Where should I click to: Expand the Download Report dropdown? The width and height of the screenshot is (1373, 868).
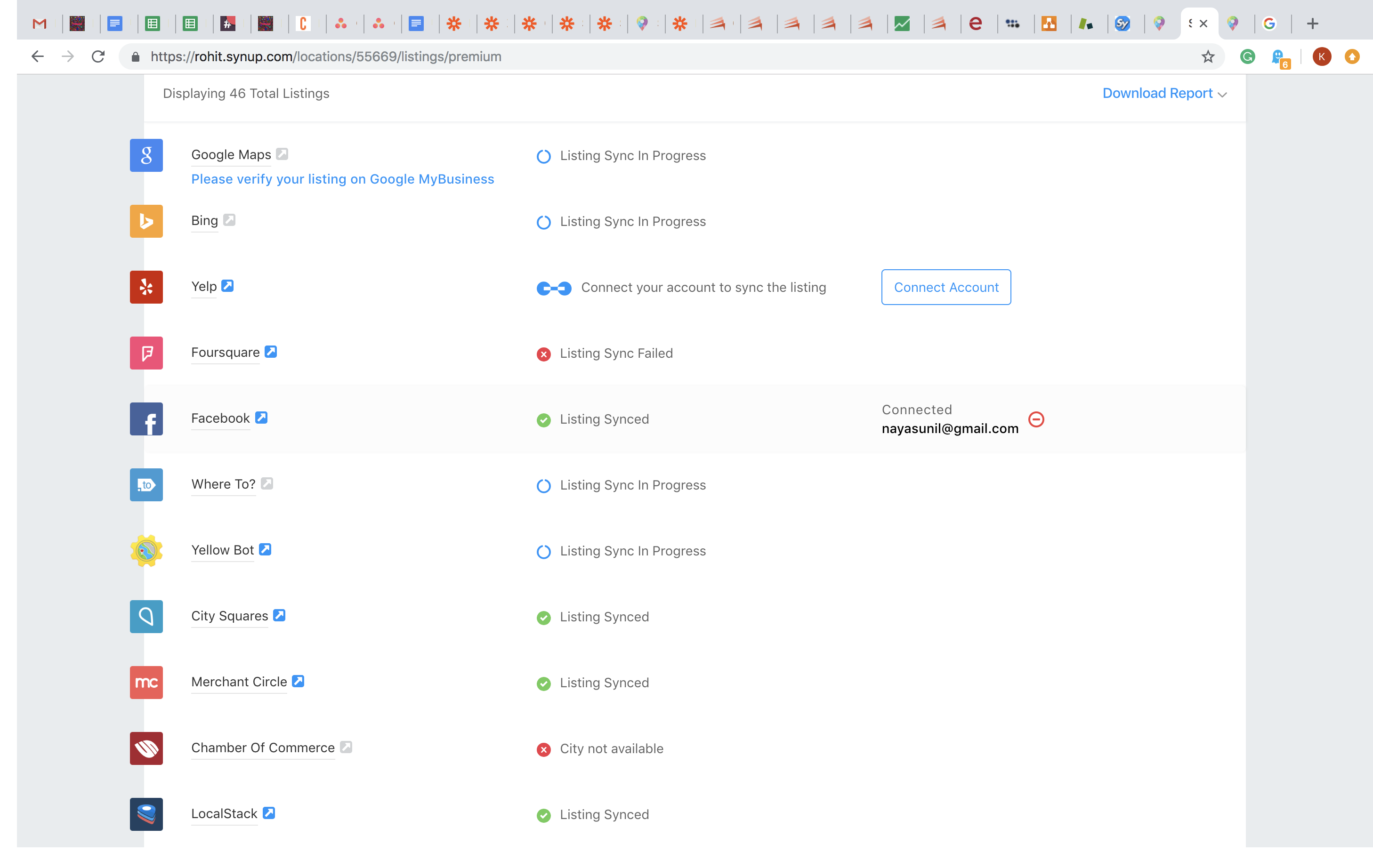coord(1164,93)
